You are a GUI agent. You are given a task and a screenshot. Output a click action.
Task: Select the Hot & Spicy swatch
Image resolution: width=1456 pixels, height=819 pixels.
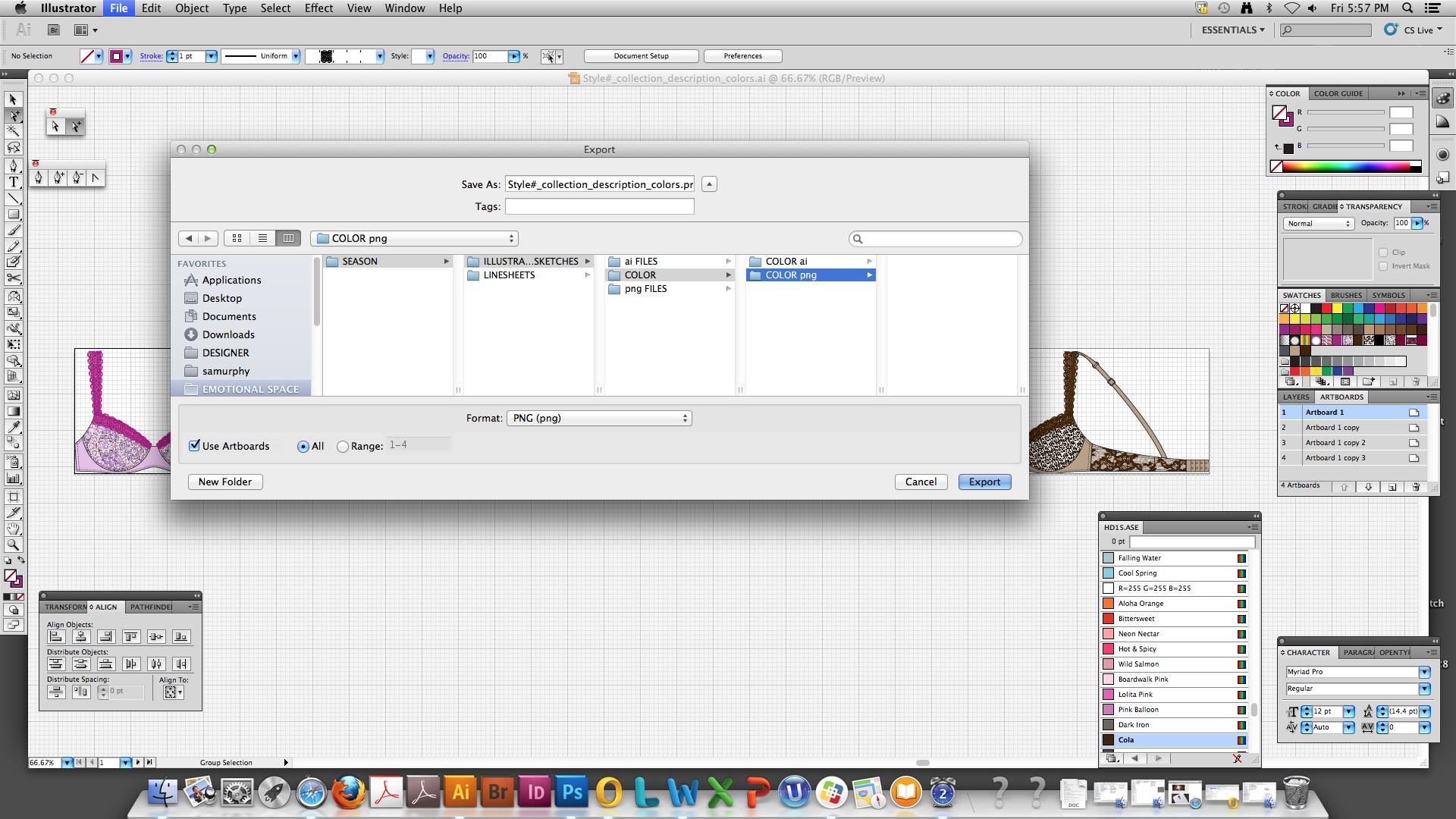coord(1137,649)
